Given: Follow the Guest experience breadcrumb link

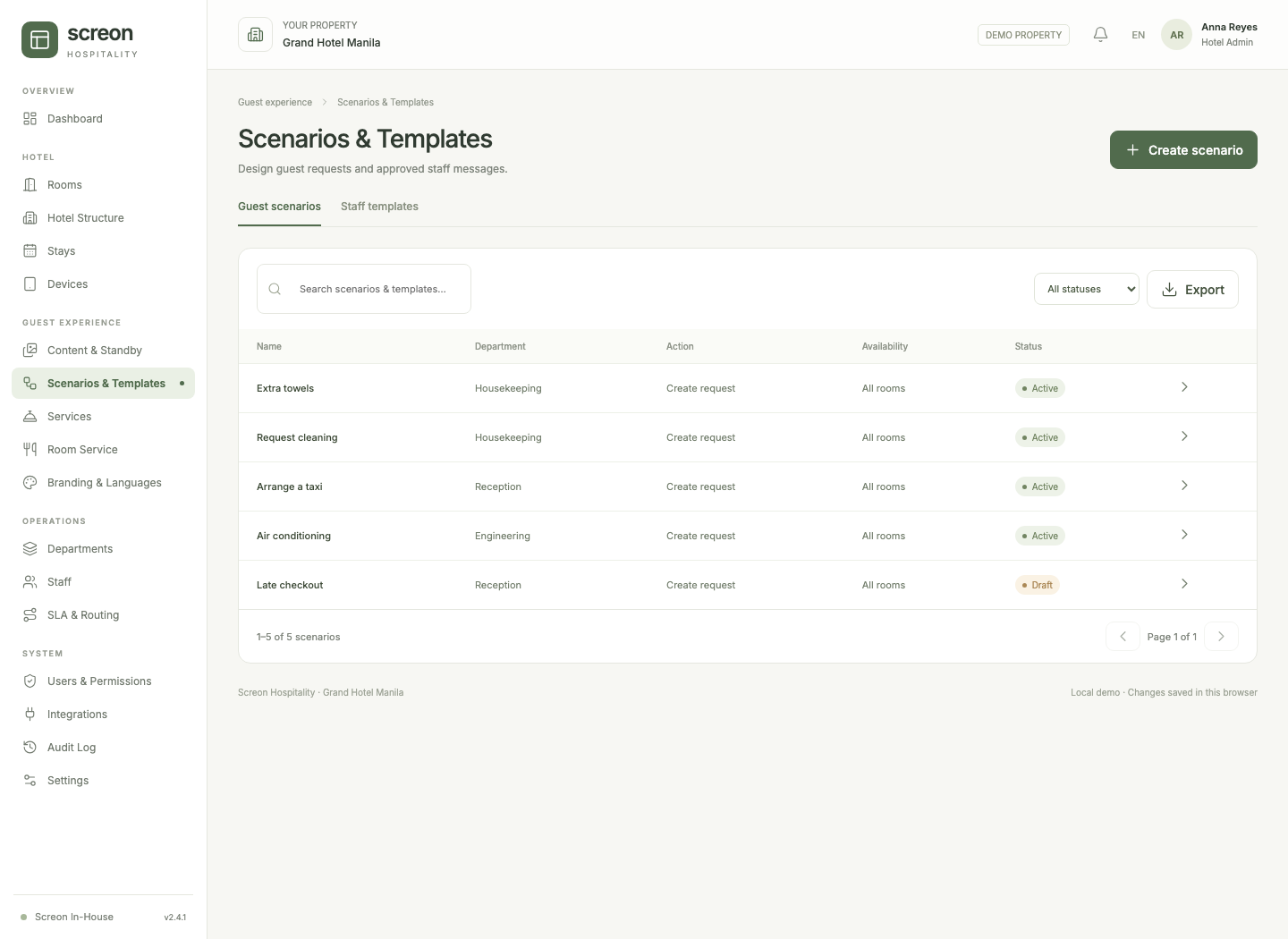Looking at the screenshot, I should pos(275,103).
